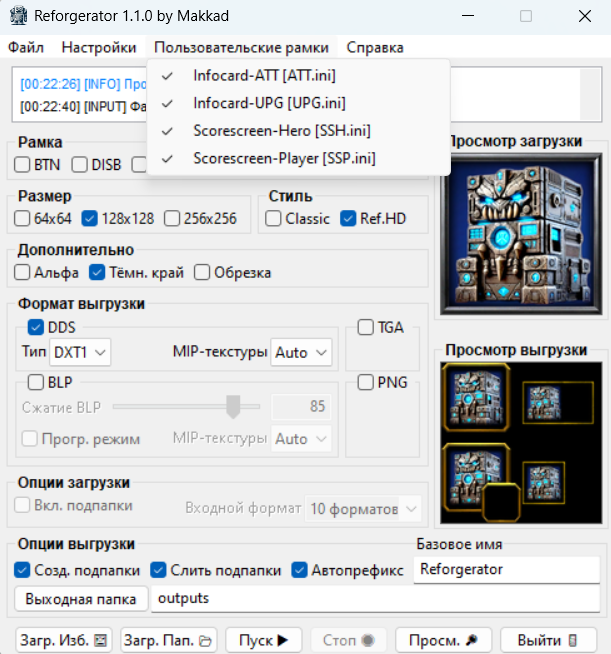The height and width of the screenshot is (654, 611).
Task: Open the BLP MIP-текстуры Auto dropdown
Action: (x=301, y=439)
